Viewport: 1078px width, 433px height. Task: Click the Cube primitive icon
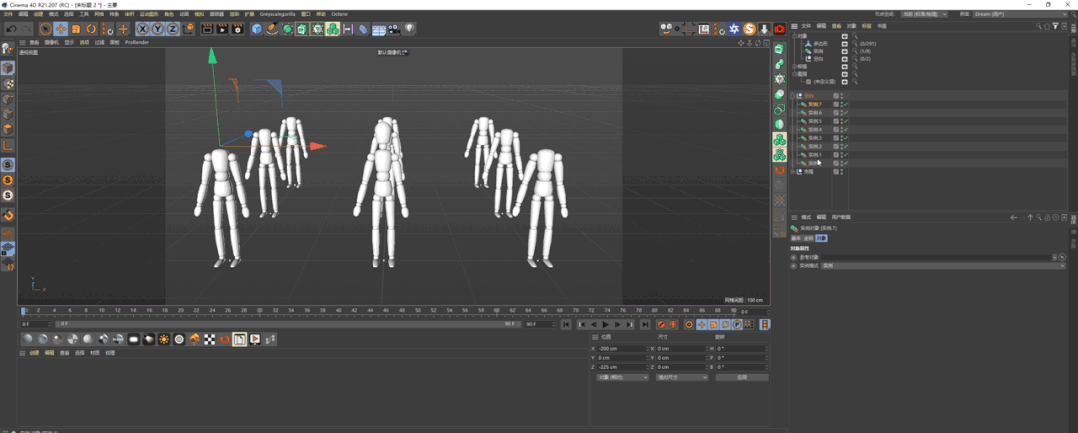[x=257, y=29]
